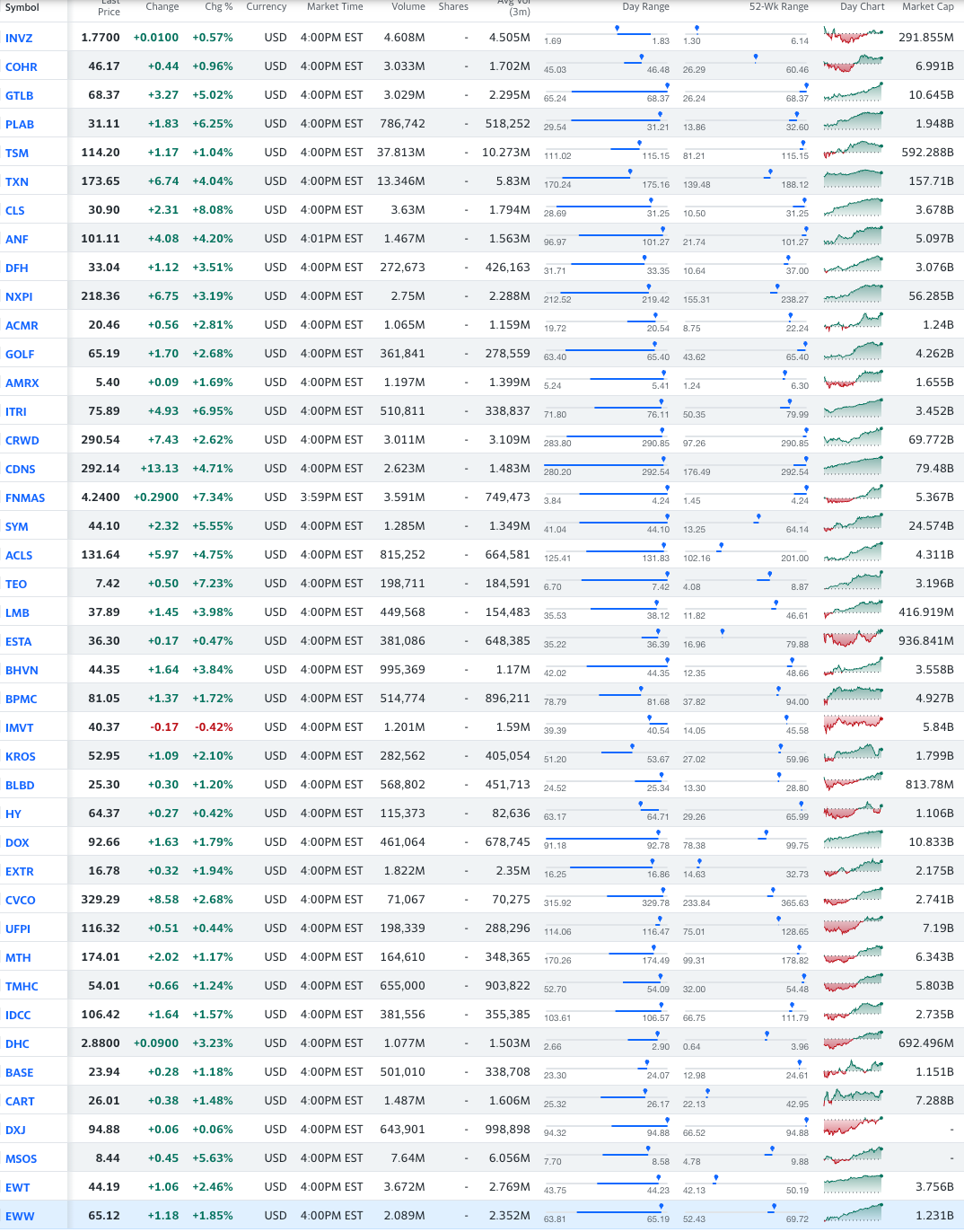The height and width of the screenshot is (1232, 964).
Task: Open the MSOS symbol link
Action: click(22, 1159)
